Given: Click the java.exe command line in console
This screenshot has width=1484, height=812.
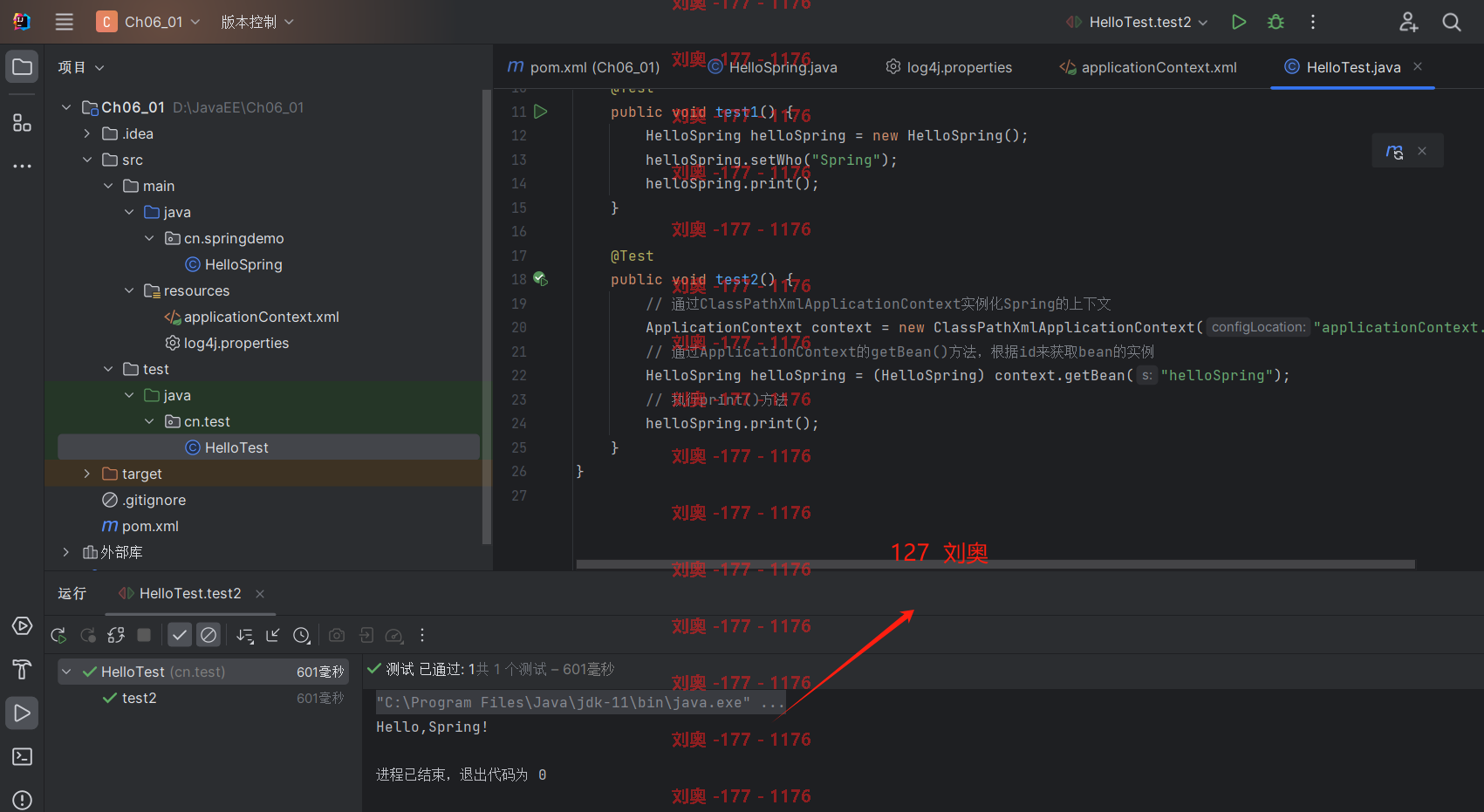Looking at the screenshot, I should pos(580,702).
